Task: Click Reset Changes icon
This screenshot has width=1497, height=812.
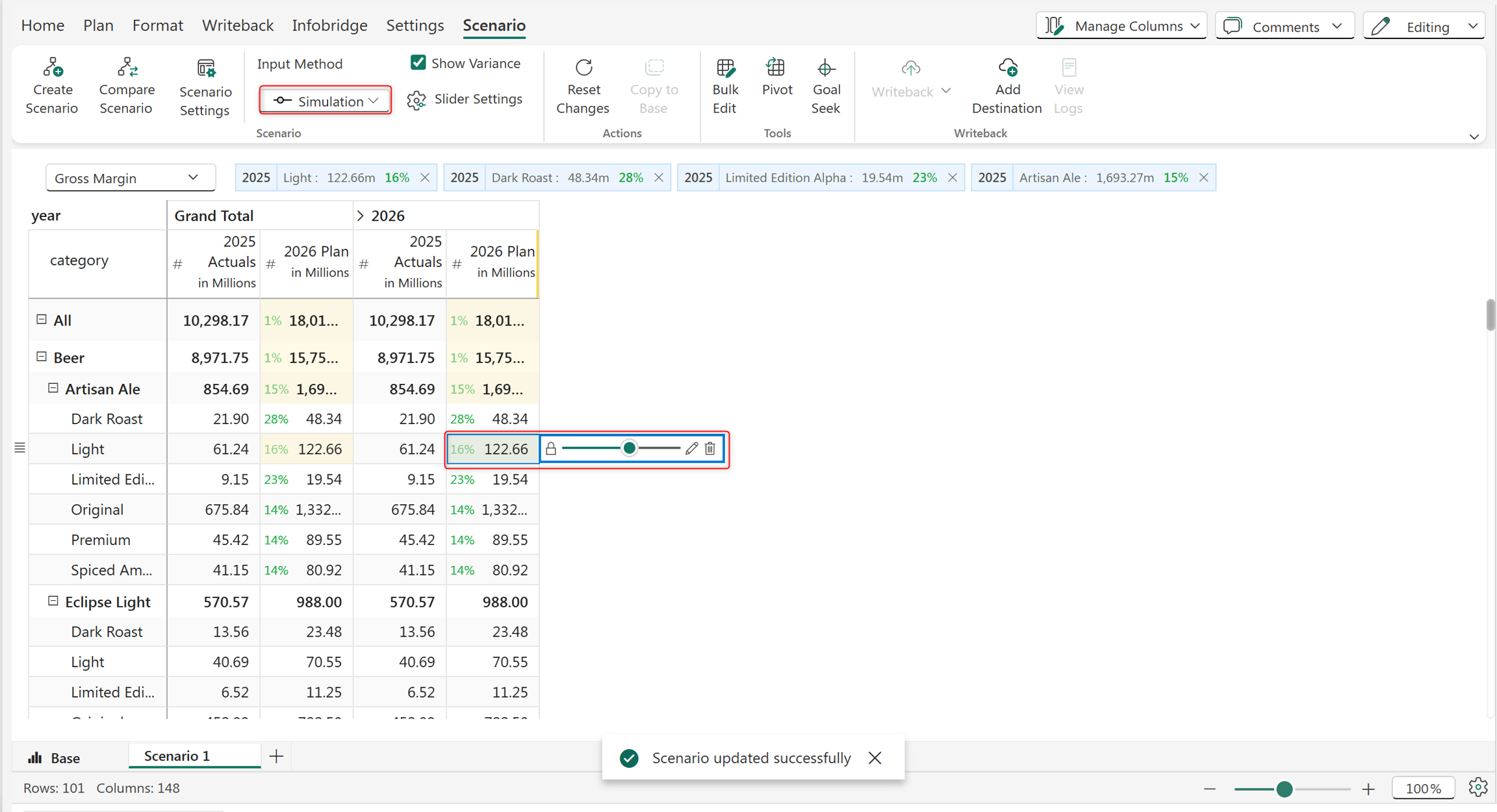Action: [x=583, y=68]
